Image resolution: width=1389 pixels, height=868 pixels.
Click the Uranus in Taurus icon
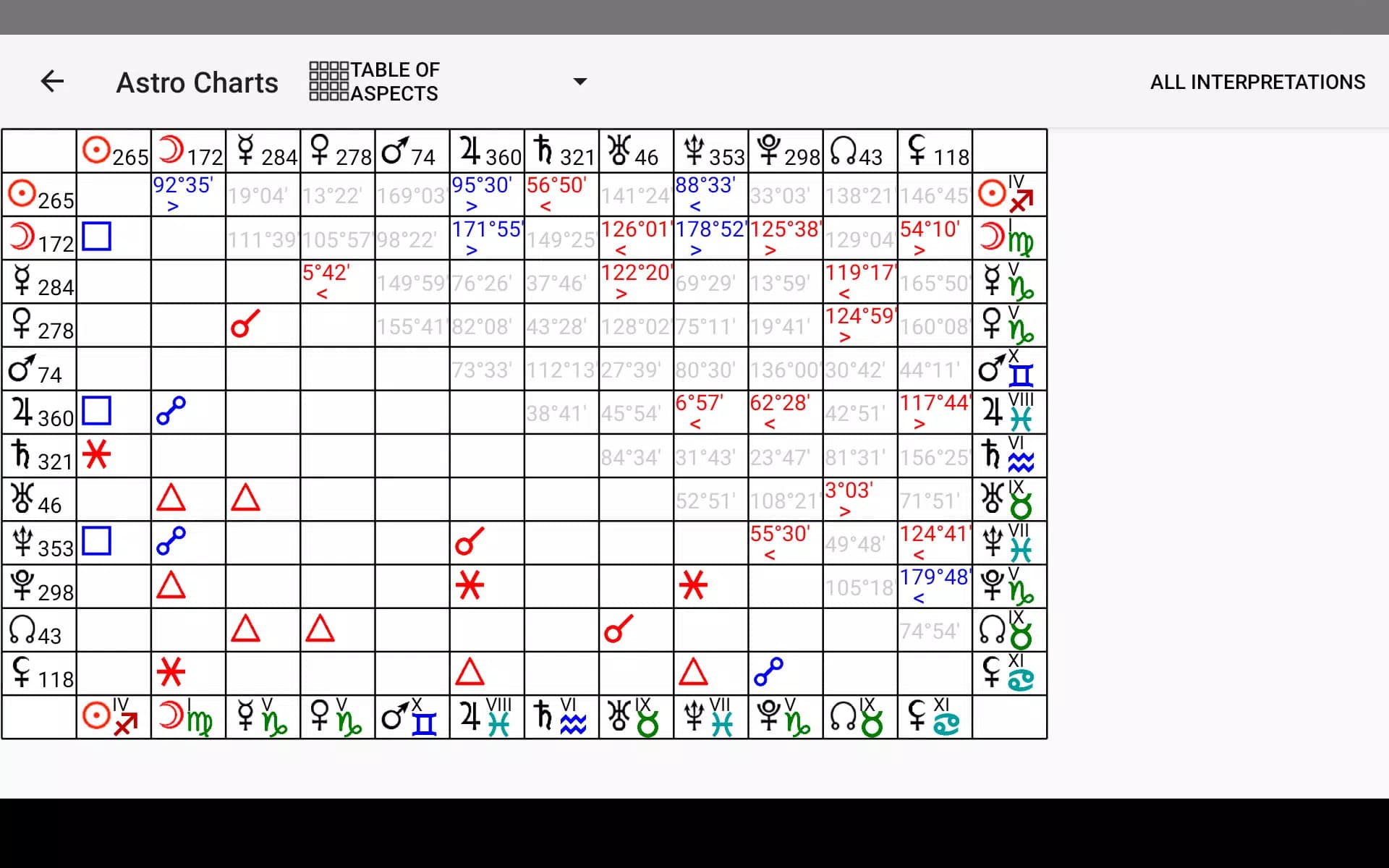pyautogui.click(x=636, y=718)
